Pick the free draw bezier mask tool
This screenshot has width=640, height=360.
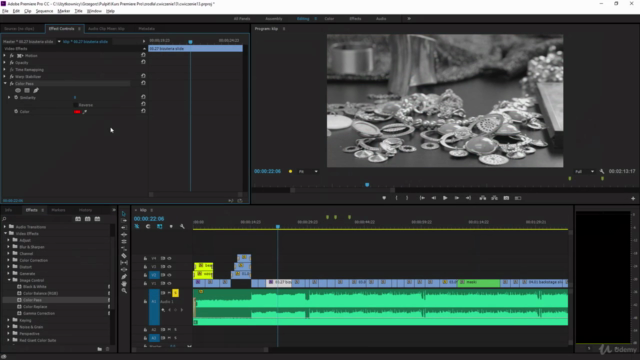36,91
